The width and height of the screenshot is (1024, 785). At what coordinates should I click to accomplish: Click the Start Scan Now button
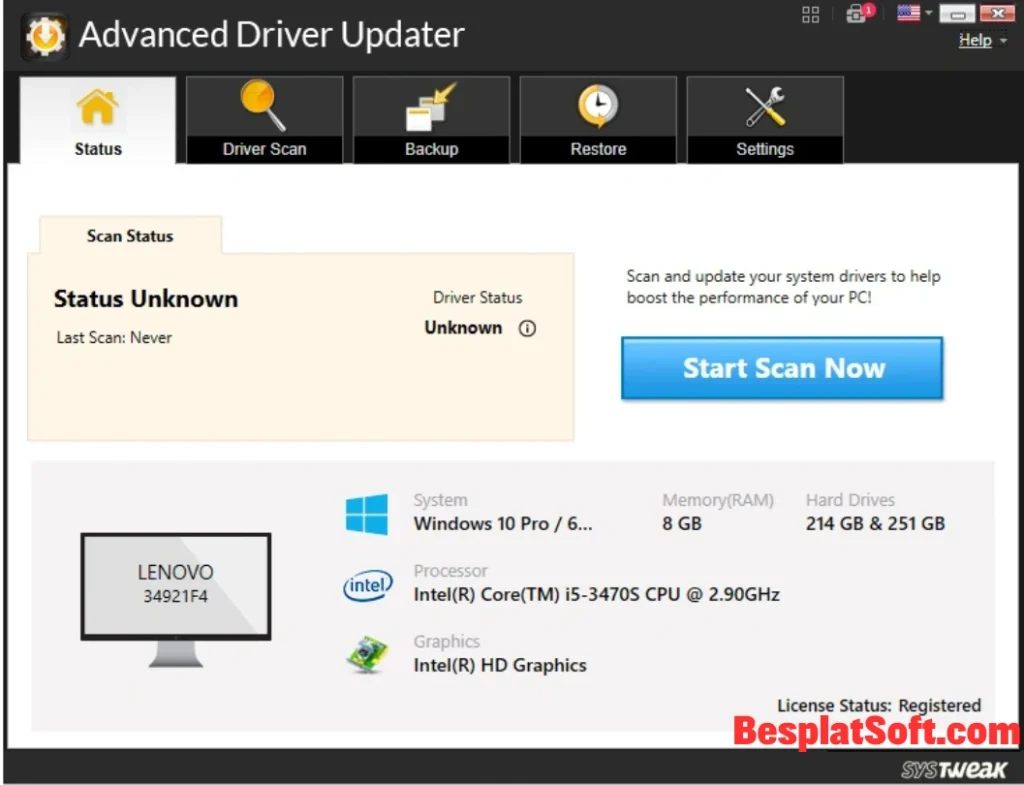tap(781, 368)
